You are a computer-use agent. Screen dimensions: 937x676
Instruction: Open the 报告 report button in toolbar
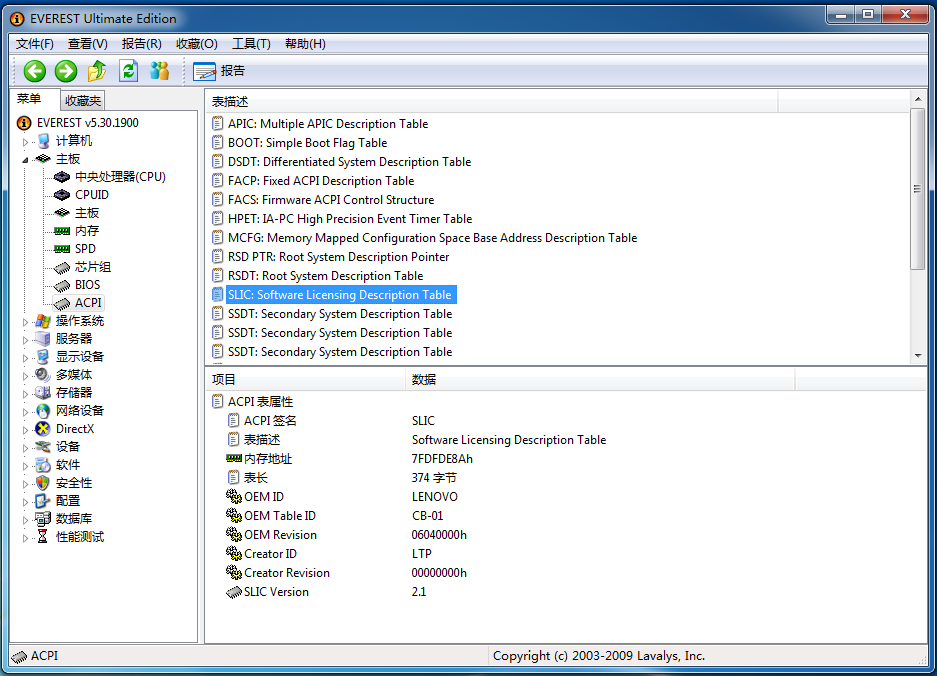coord(219,71)
